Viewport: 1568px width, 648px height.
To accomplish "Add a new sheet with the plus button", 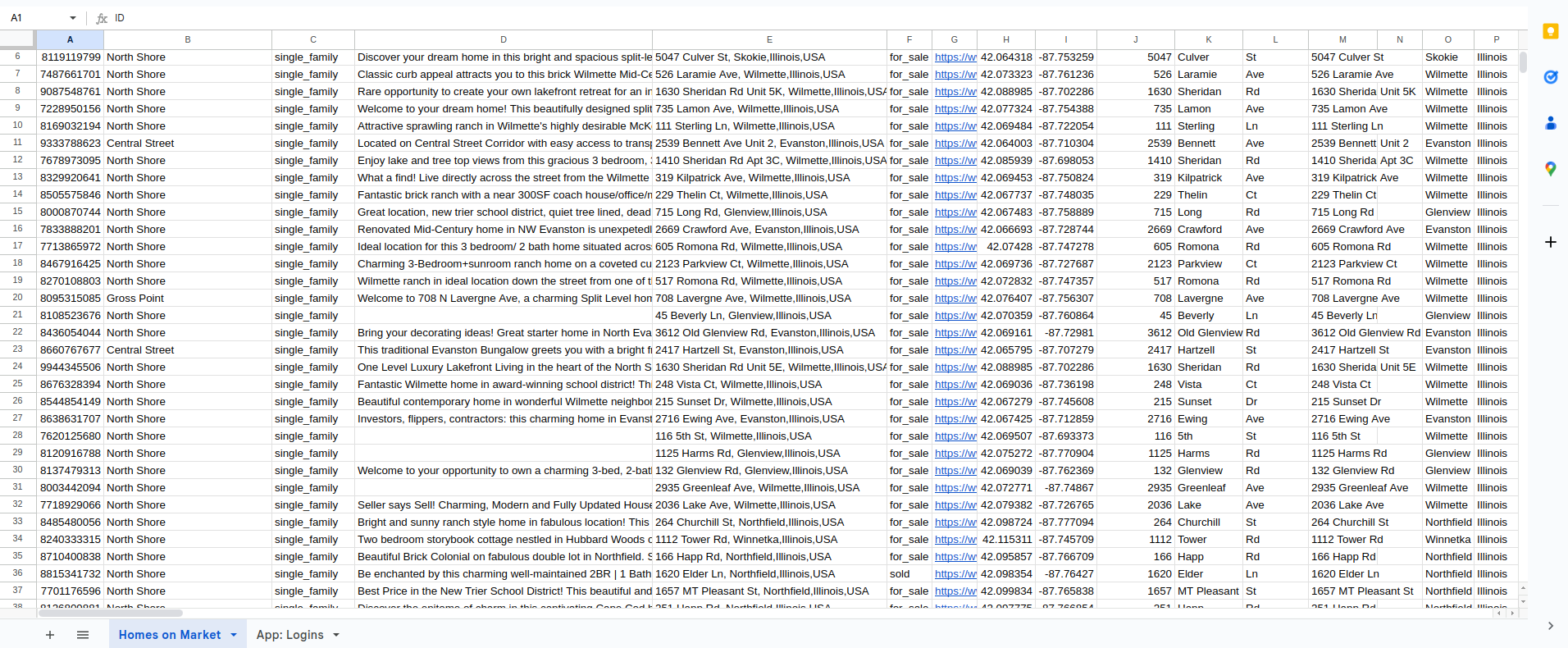I will 50,635.
